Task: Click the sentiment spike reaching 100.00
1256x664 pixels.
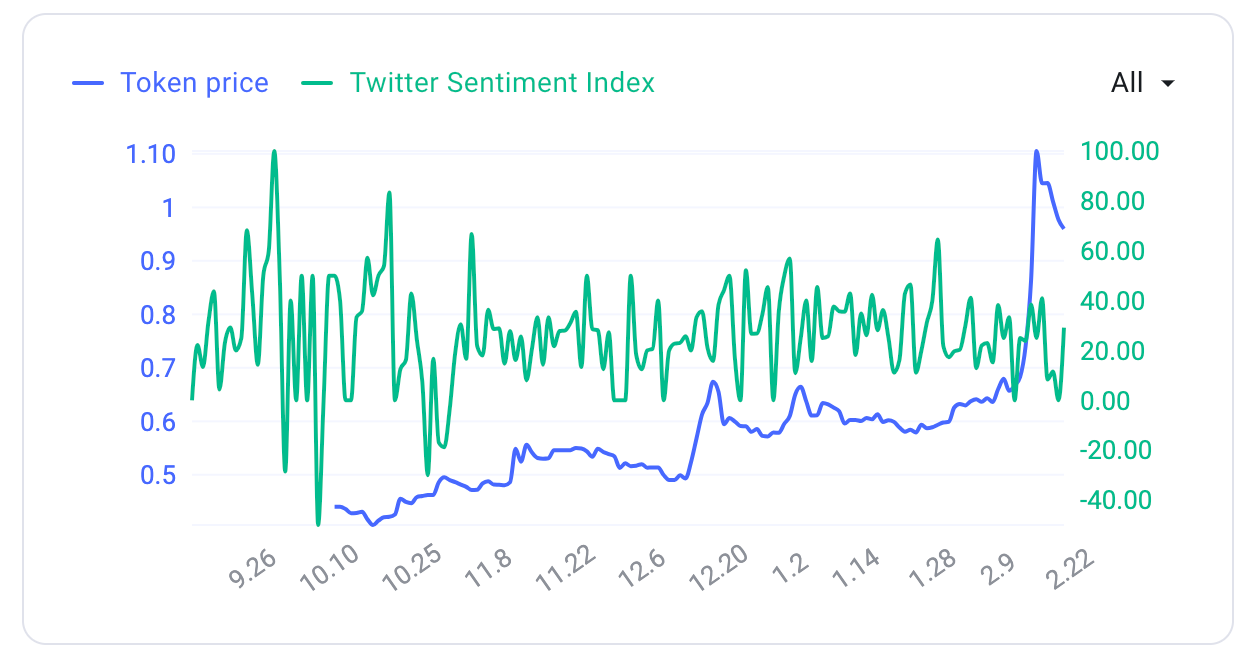Action: 272,152
